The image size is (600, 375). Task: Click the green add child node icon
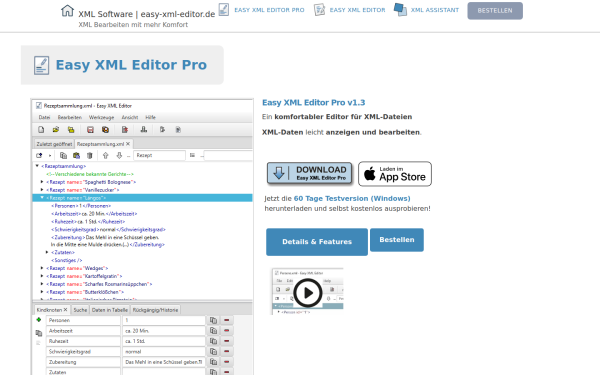[x=39, y=320]
